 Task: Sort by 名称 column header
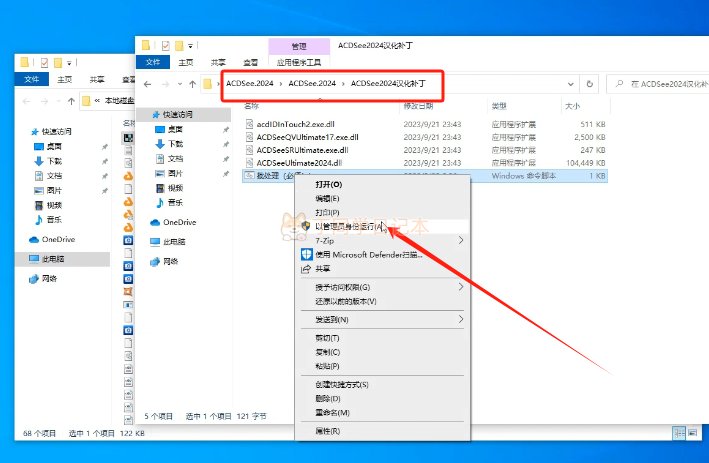[x=251, y=106]
